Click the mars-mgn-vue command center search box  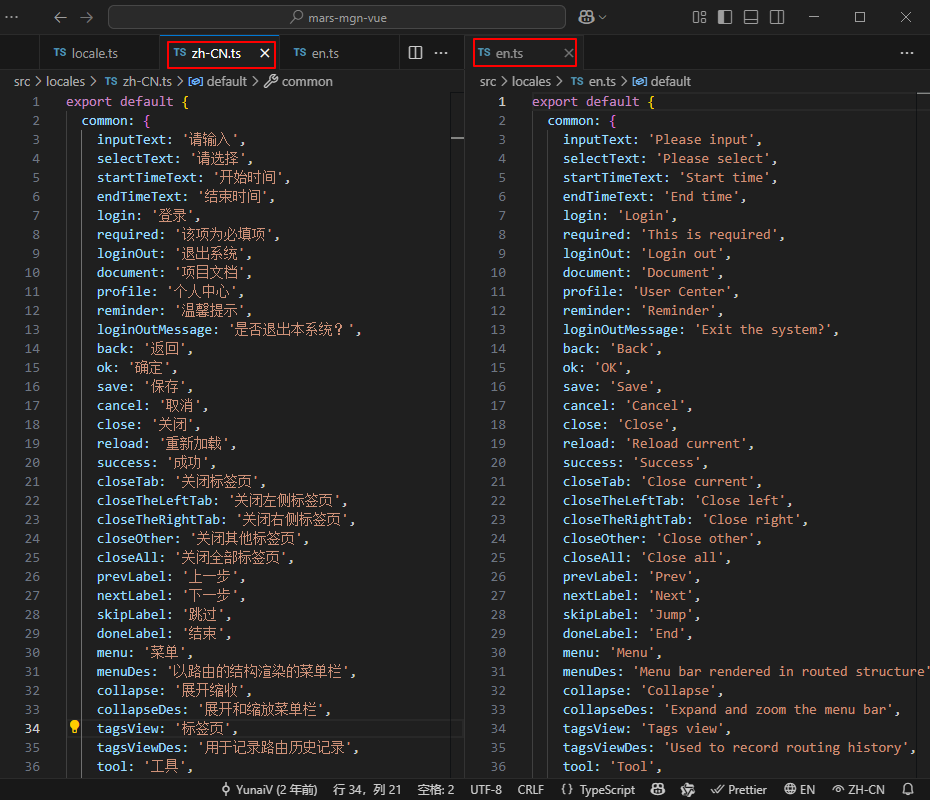337,17
